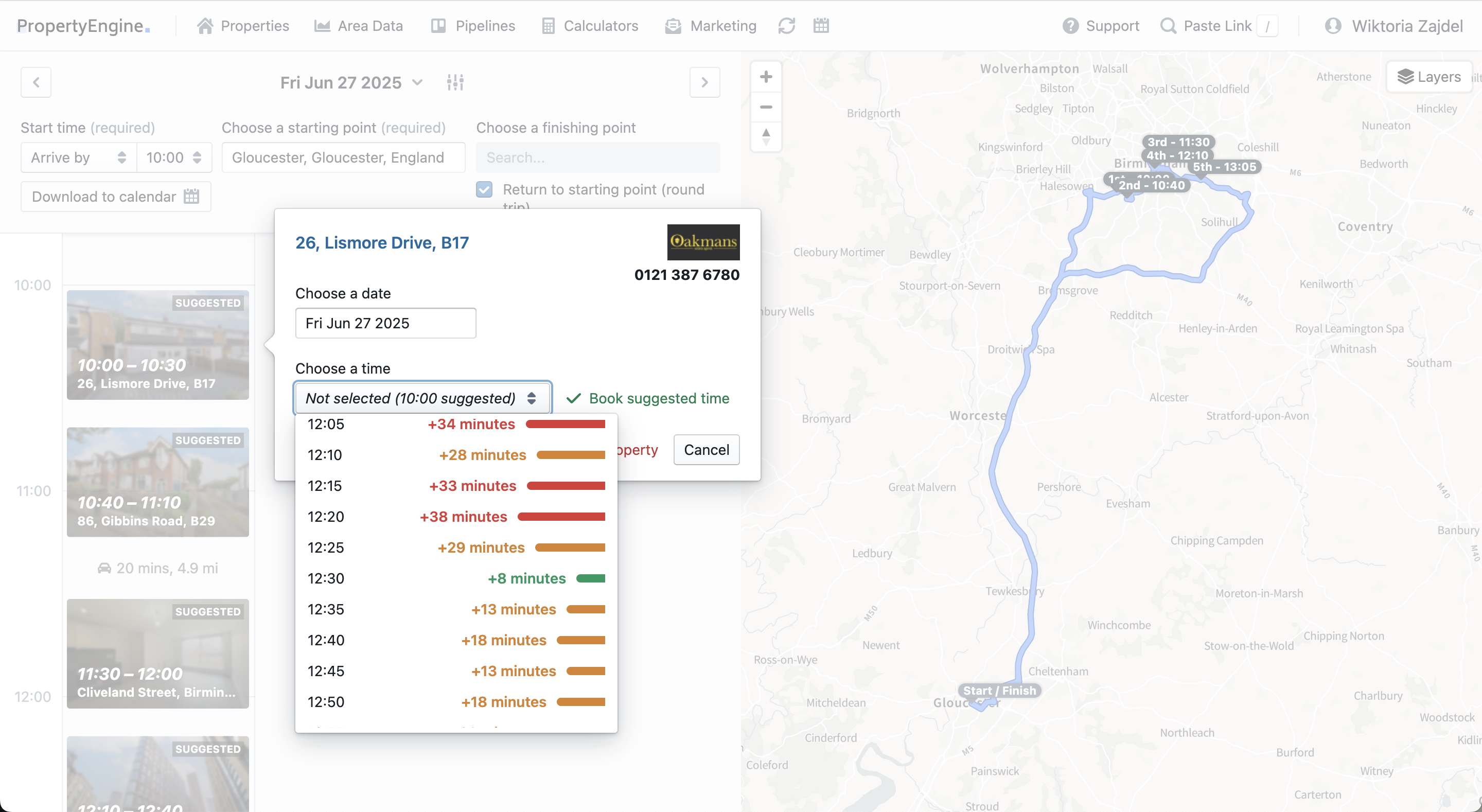
Task: Open the 10:40 – 11:10 Gibbins Road viewing card
Action: pos(157,482)
